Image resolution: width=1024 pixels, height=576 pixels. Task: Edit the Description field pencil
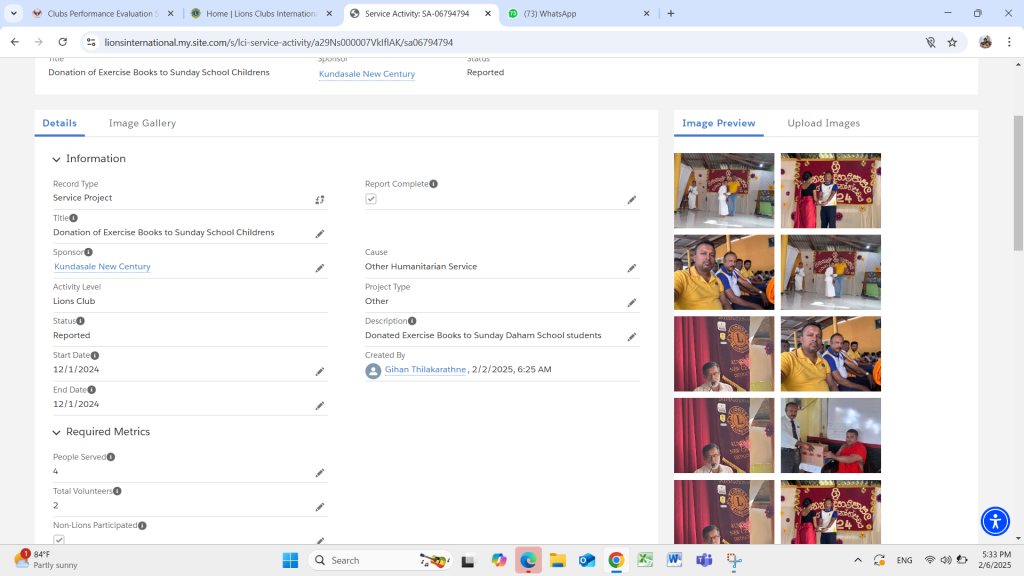632,337
